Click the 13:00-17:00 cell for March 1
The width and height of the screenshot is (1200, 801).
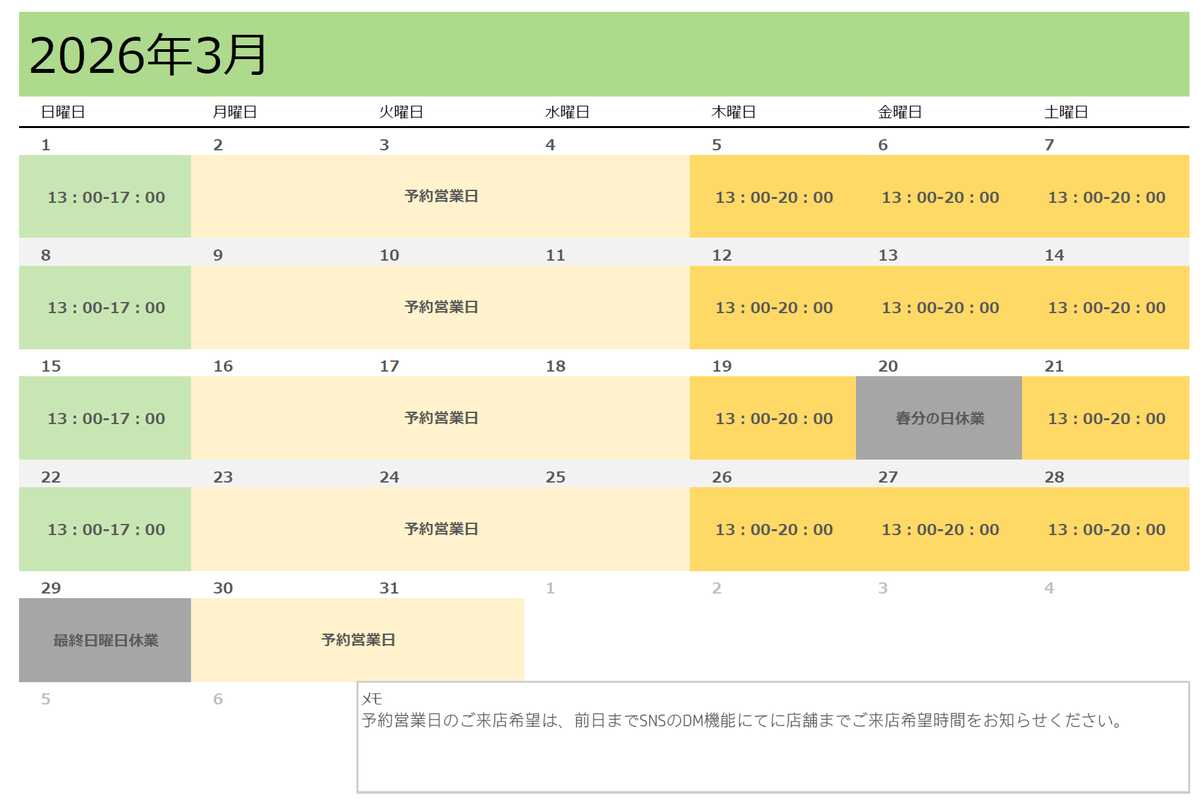(x=105, y=197)
